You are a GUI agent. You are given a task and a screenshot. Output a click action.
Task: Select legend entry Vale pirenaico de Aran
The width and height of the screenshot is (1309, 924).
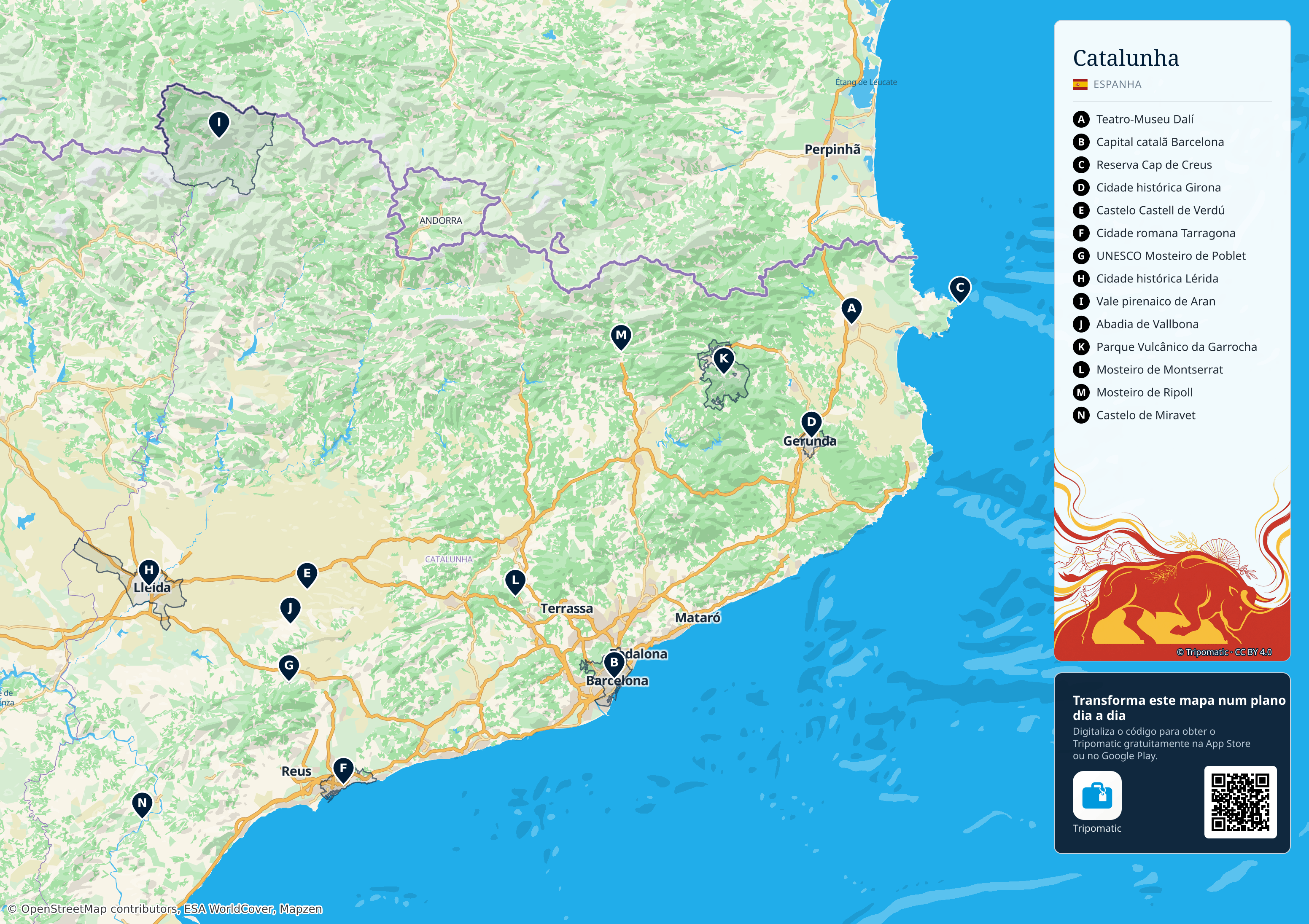[1155, 301]
